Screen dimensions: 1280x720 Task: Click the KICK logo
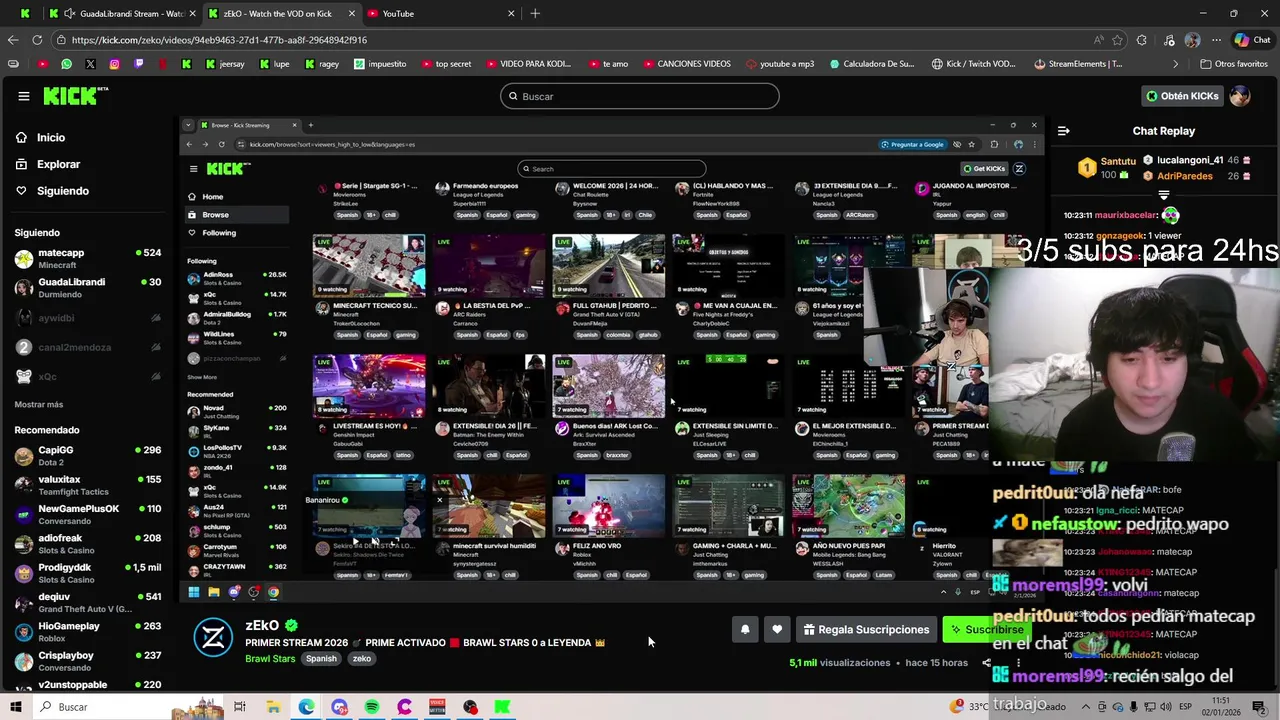[x=75, y=96]
